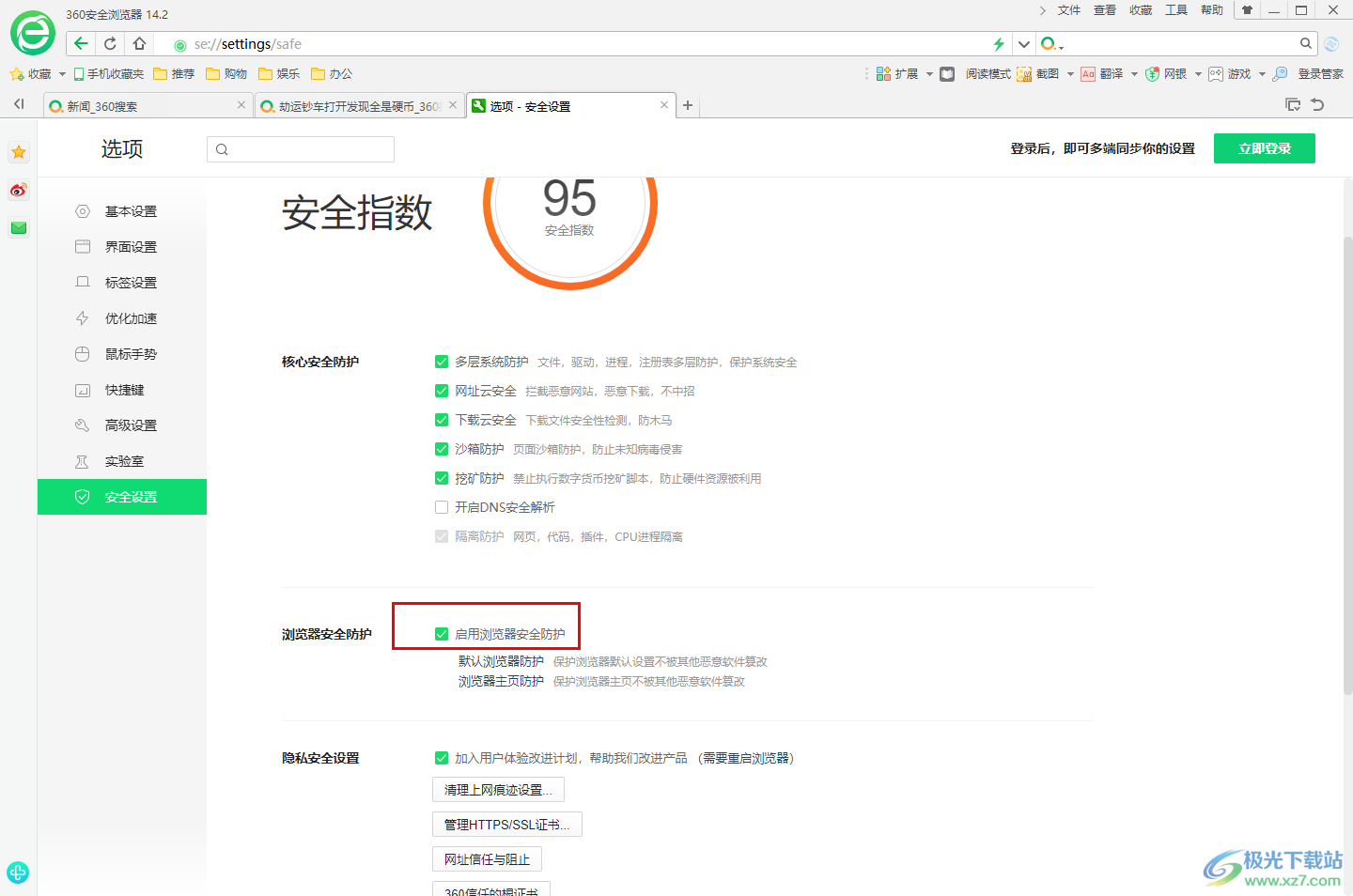This screenshot has width=1353, height=896.
Task: Expand the 翻译 dropdown arrow
Action: [1134, 74]
